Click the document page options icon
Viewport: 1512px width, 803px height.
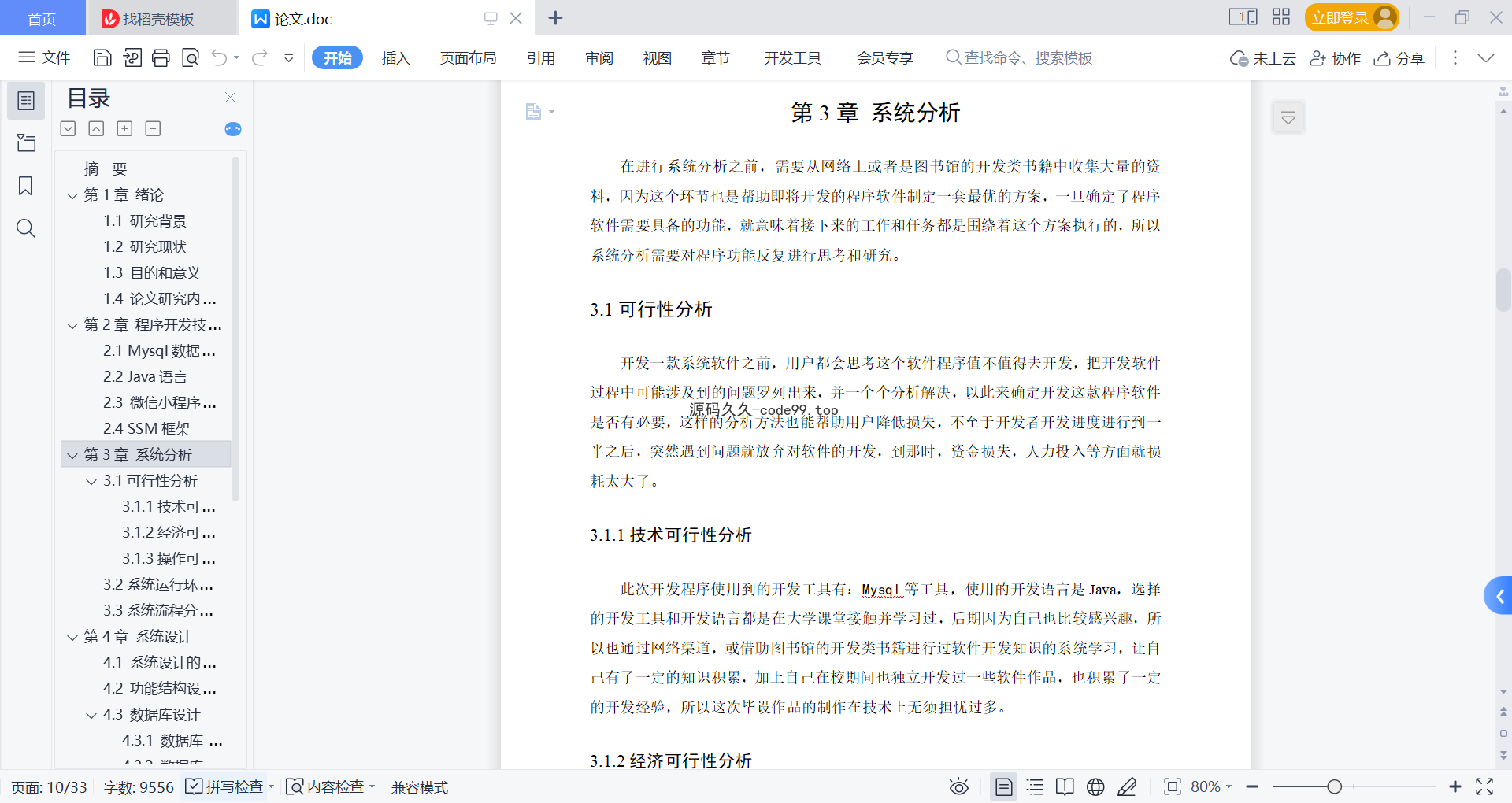[x=539, y=112]
